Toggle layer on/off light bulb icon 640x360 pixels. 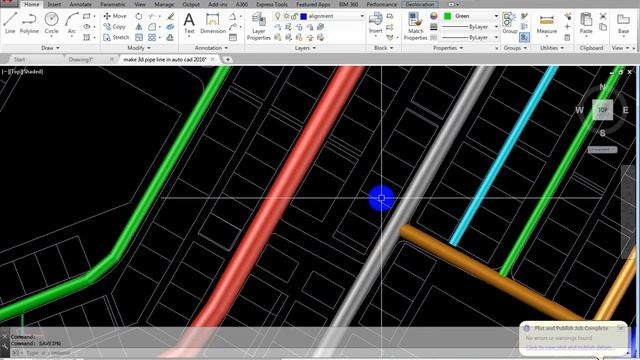click(278, 16)
